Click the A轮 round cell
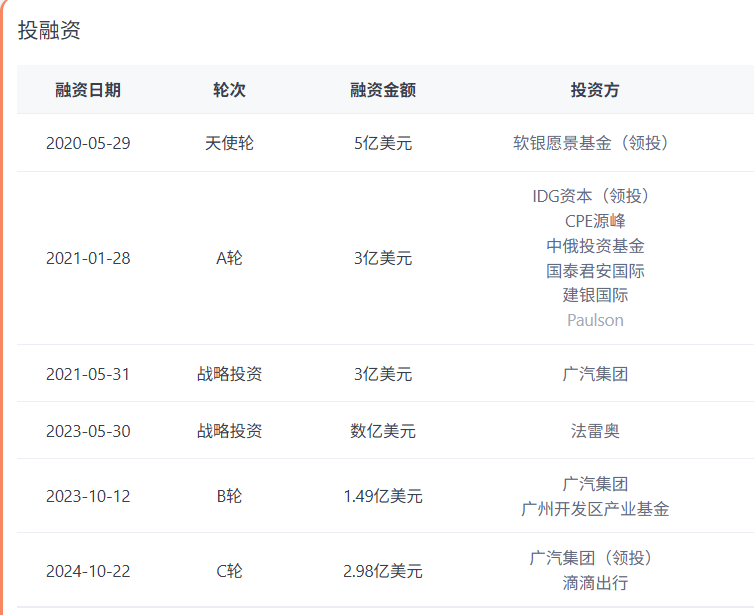 coord(229,259)
